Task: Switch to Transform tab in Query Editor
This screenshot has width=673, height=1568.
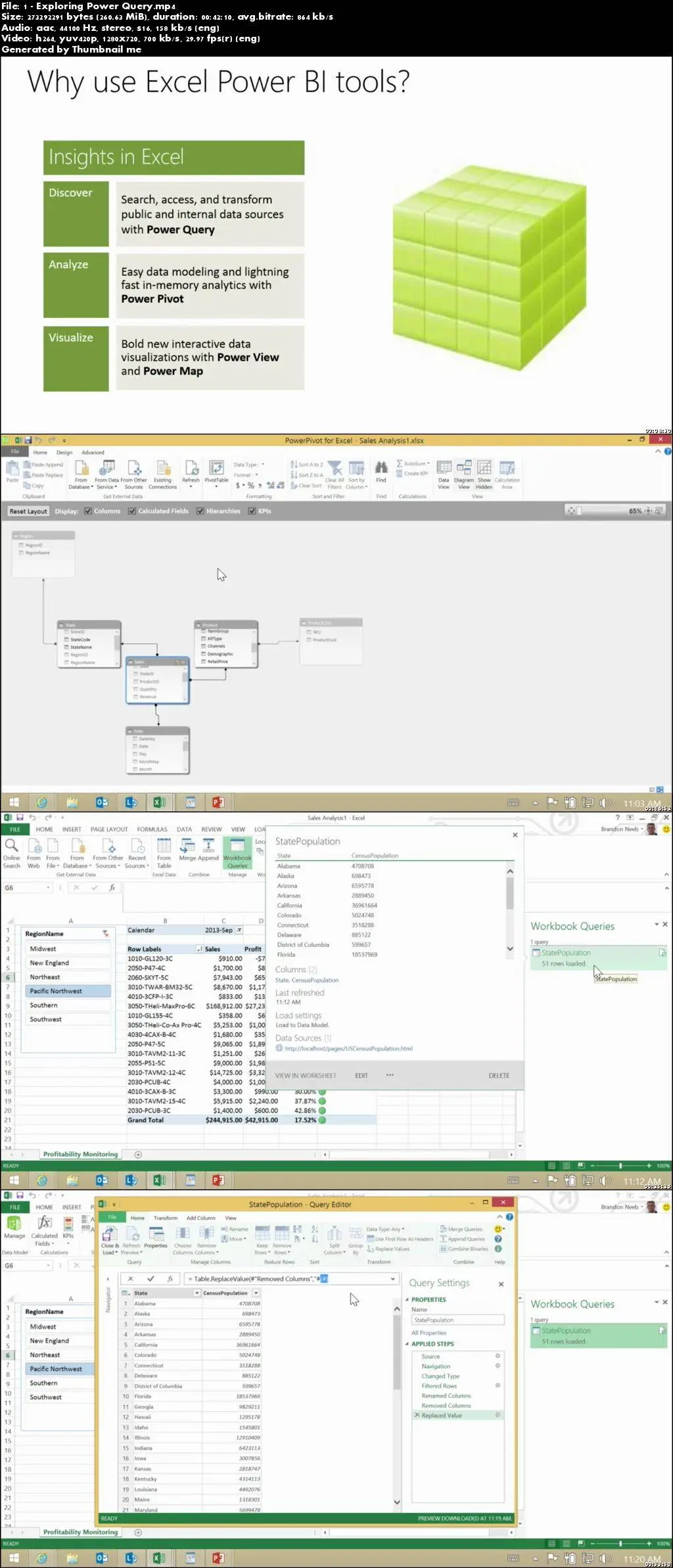Action: [x=166, y=1218]
